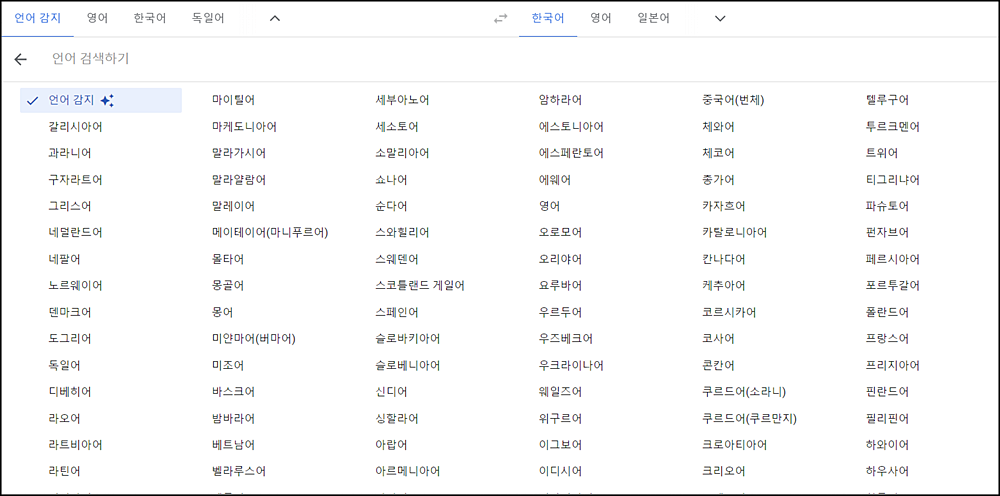Click the back arrow in language search
The image size is (1000, 496).
[20, 59]
